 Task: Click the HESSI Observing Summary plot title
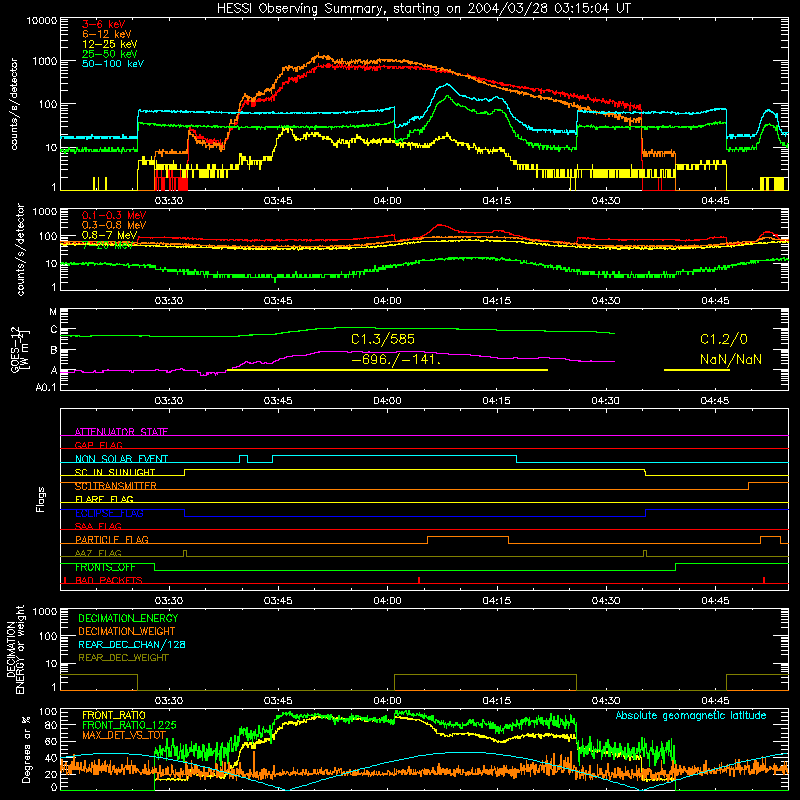424,8
